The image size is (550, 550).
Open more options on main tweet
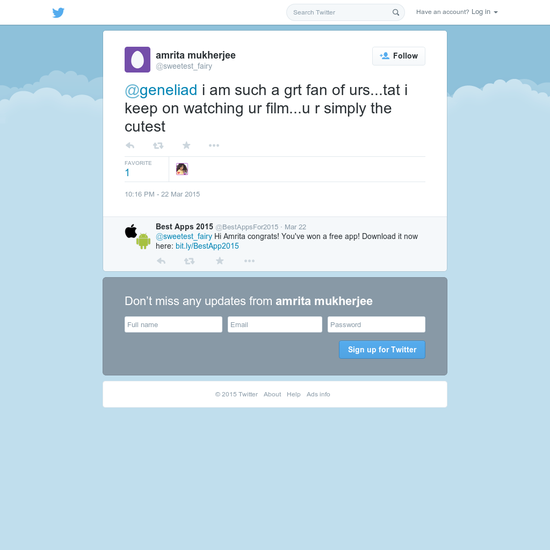214,145
